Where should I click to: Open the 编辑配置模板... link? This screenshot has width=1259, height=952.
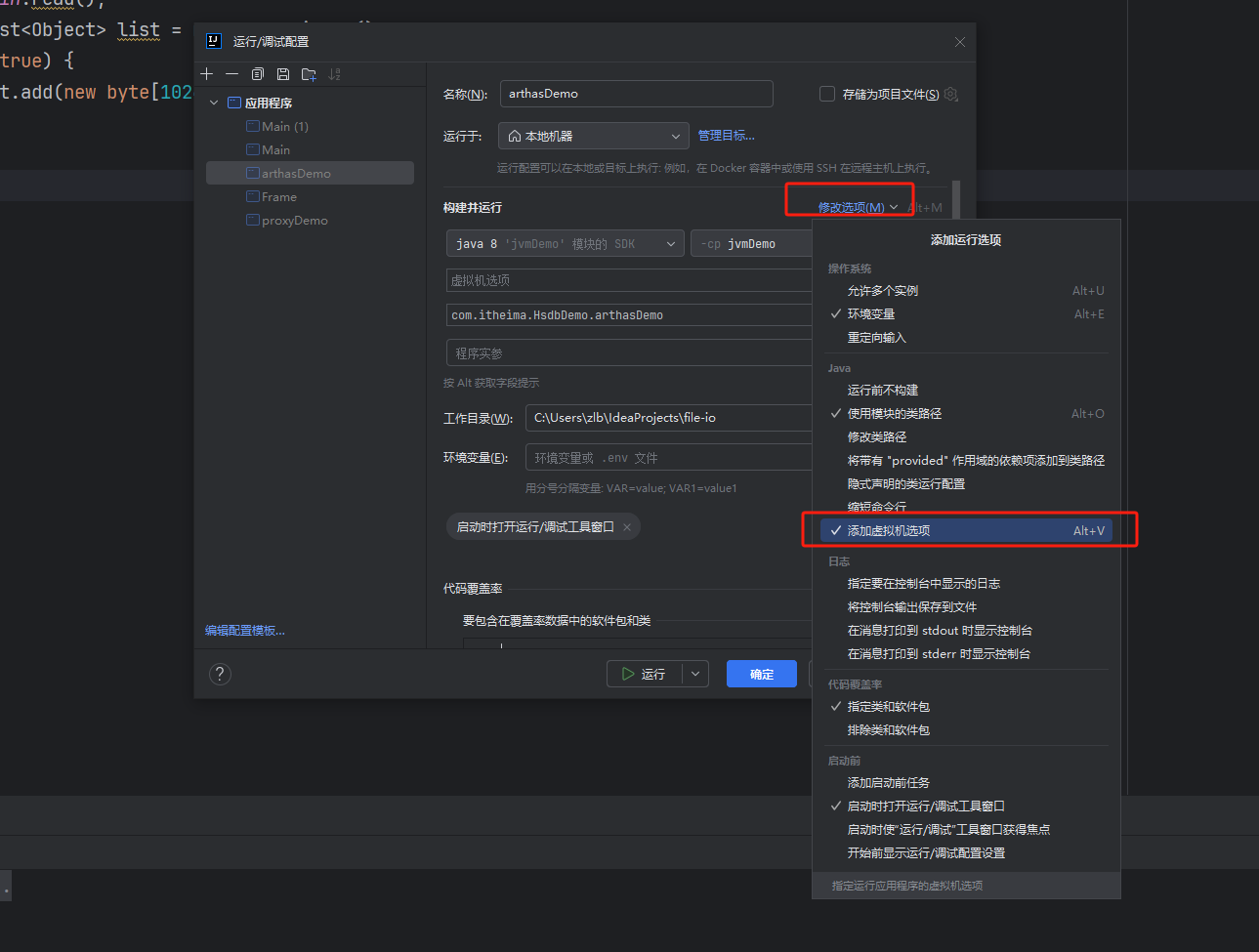tap(245, 631)
